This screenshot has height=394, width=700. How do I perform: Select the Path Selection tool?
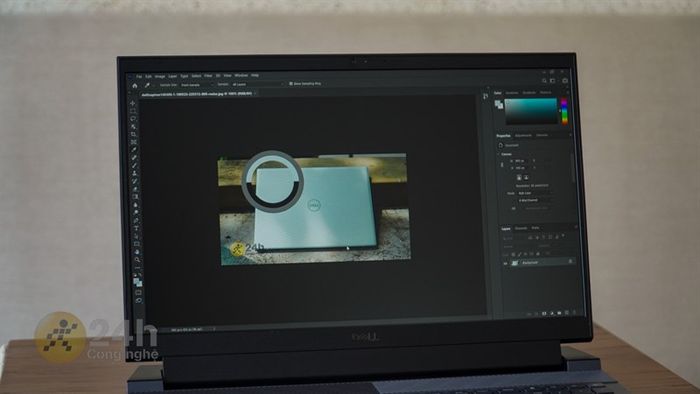[136, 236]
